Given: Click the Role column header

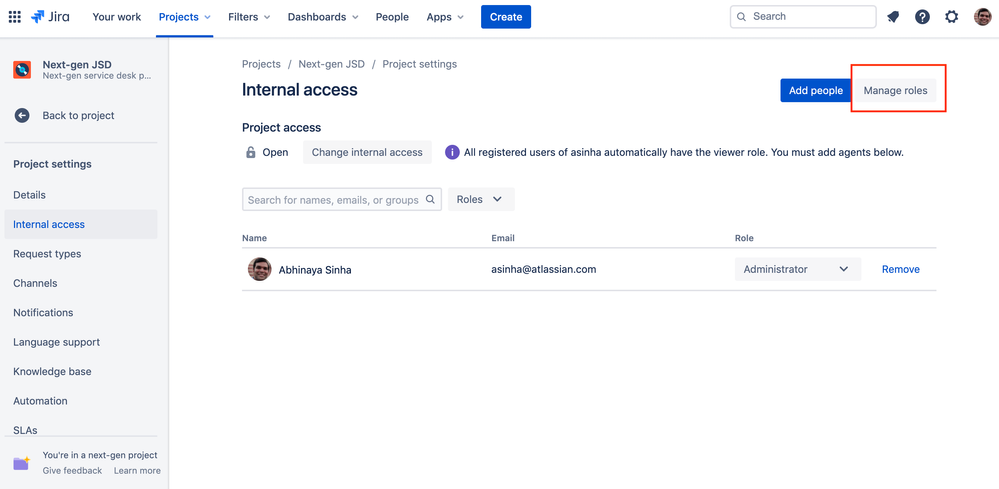Looking at the screenshot, I should [744, 238].
